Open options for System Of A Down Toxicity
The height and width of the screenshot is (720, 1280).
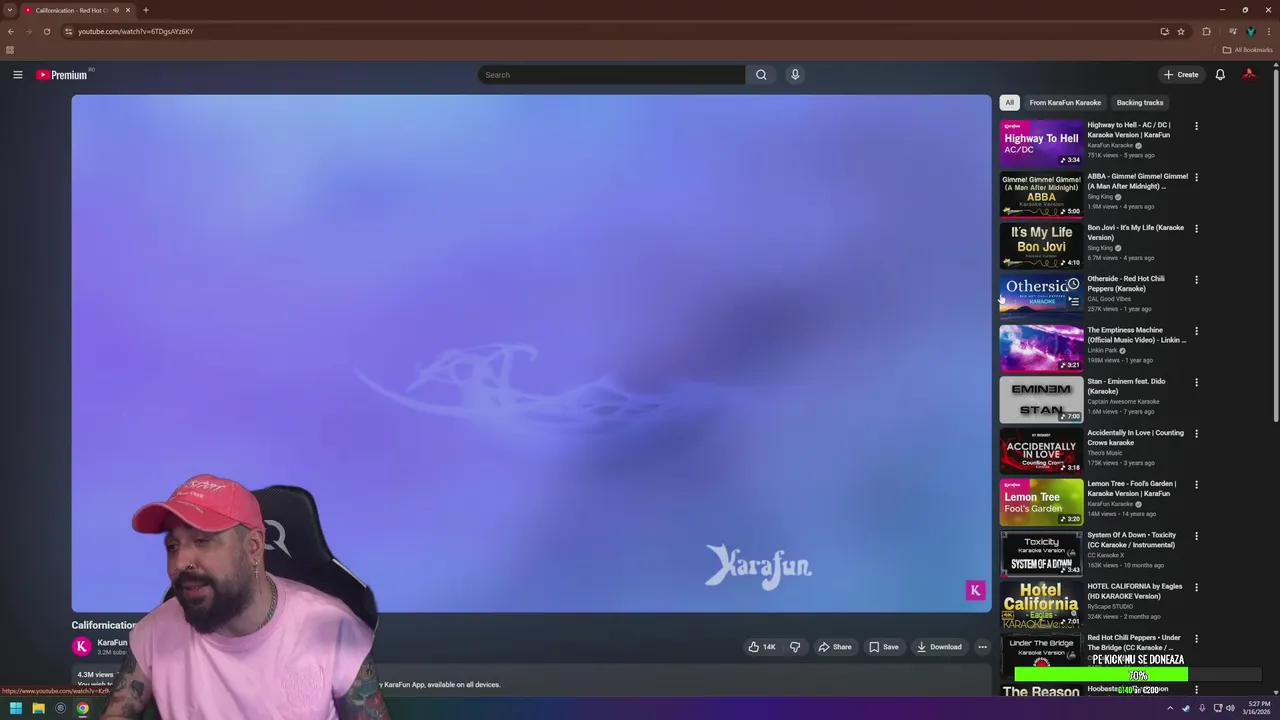point(1196,536)
